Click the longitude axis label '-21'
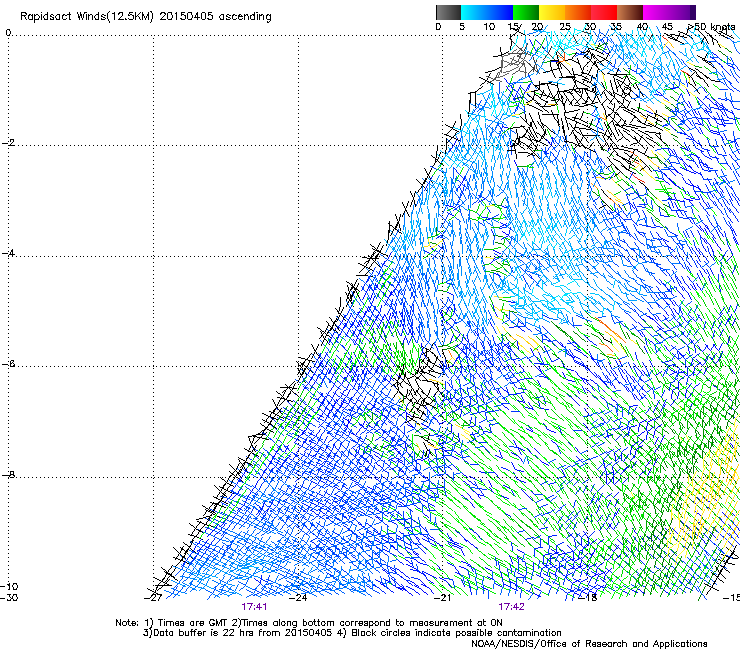Viewport: 740px width, 650px height. pyautogui.click(x=443, y=598)
